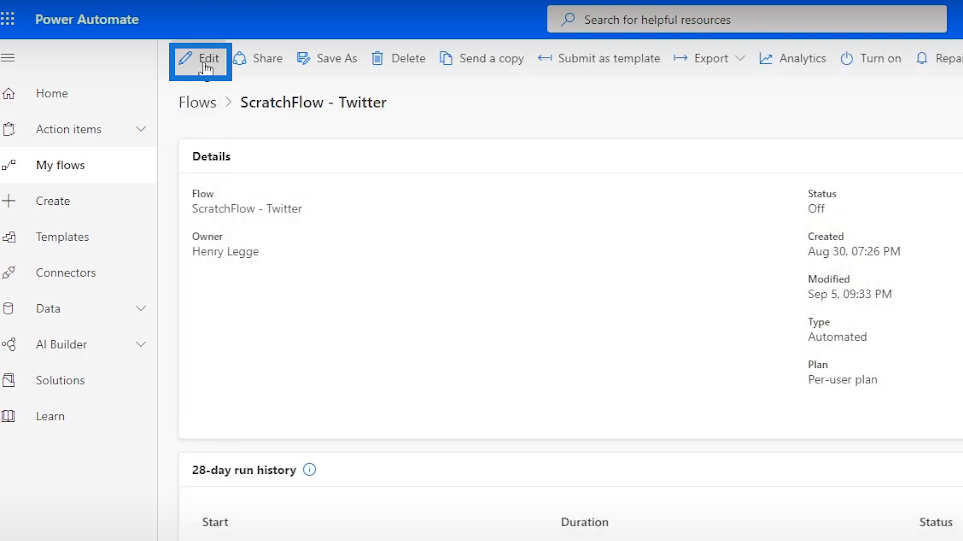
Task: Click the Learn book icon
Action: (8, 416)
